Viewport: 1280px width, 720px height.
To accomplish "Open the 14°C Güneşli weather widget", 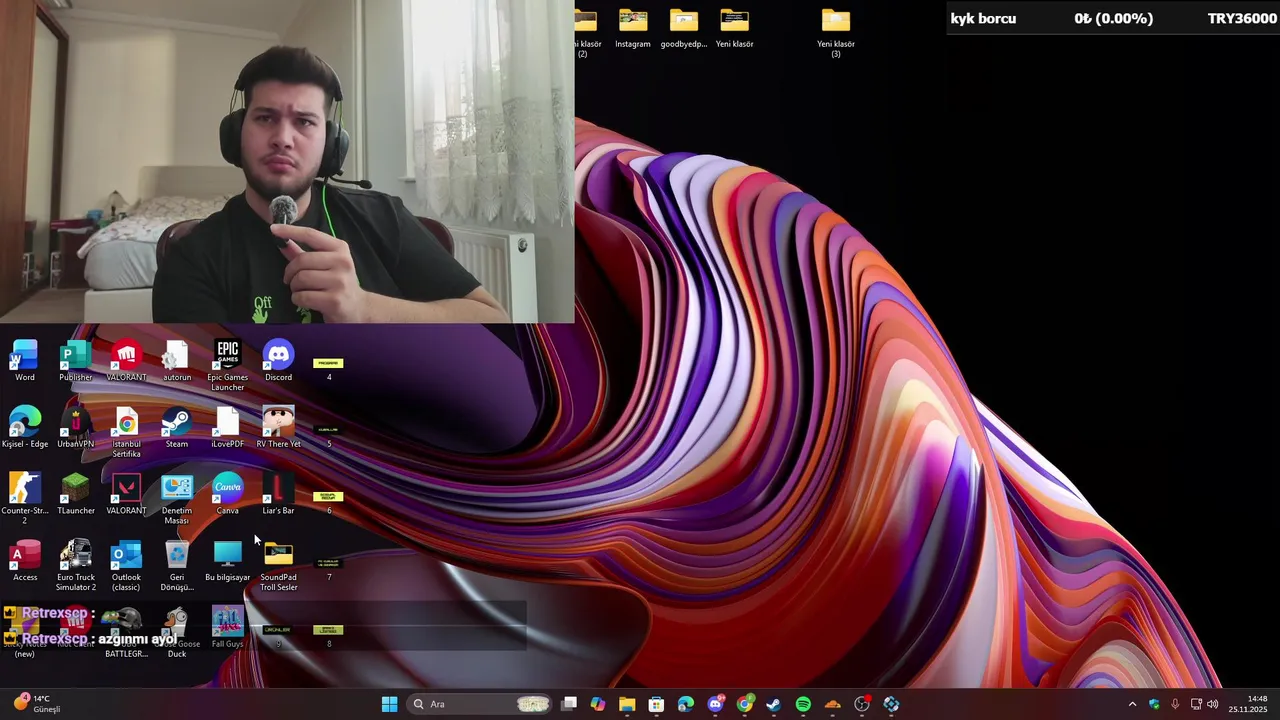I will coord(37,704).
